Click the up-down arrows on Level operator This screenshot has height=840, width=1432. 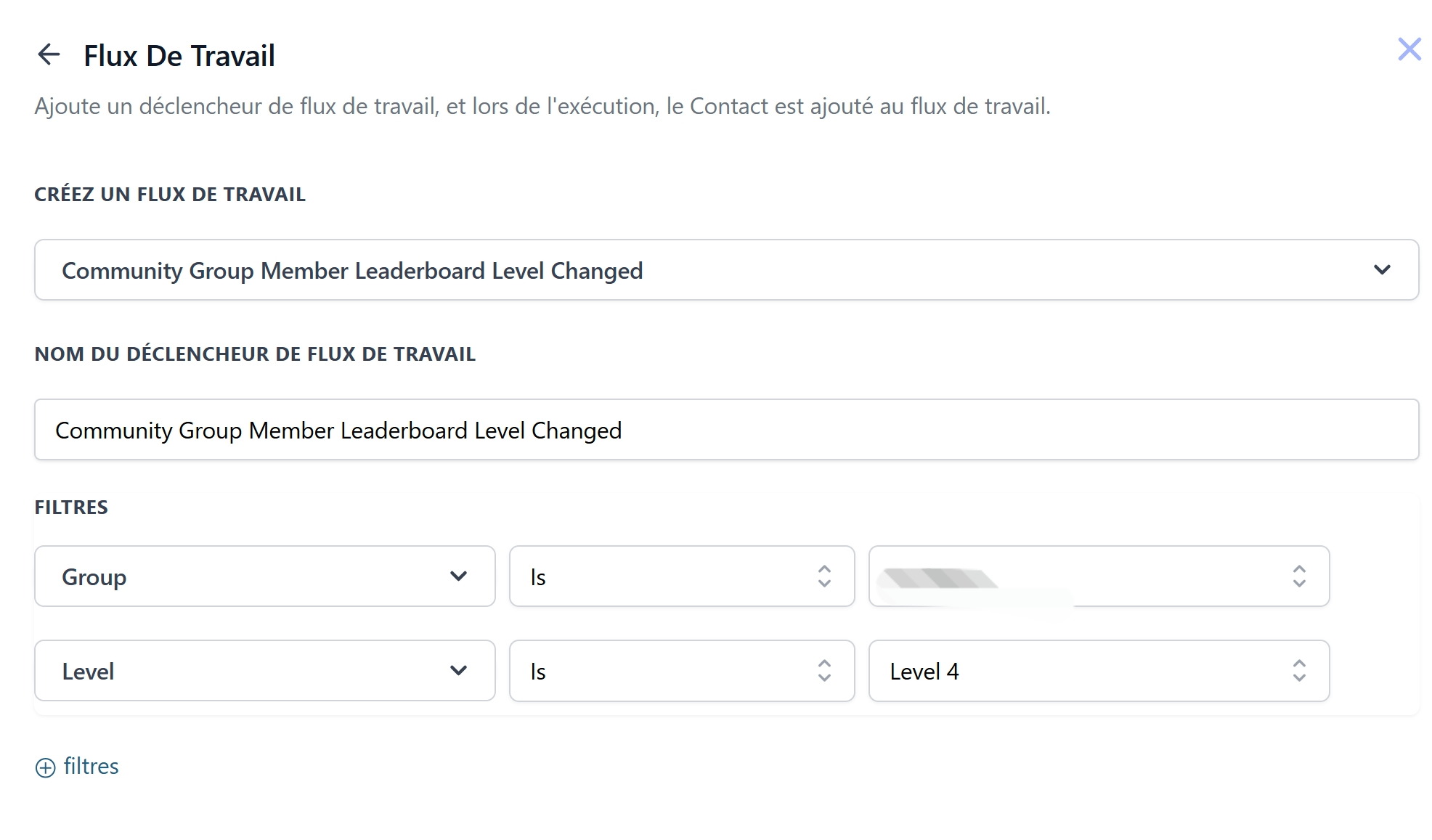[824, 671]
